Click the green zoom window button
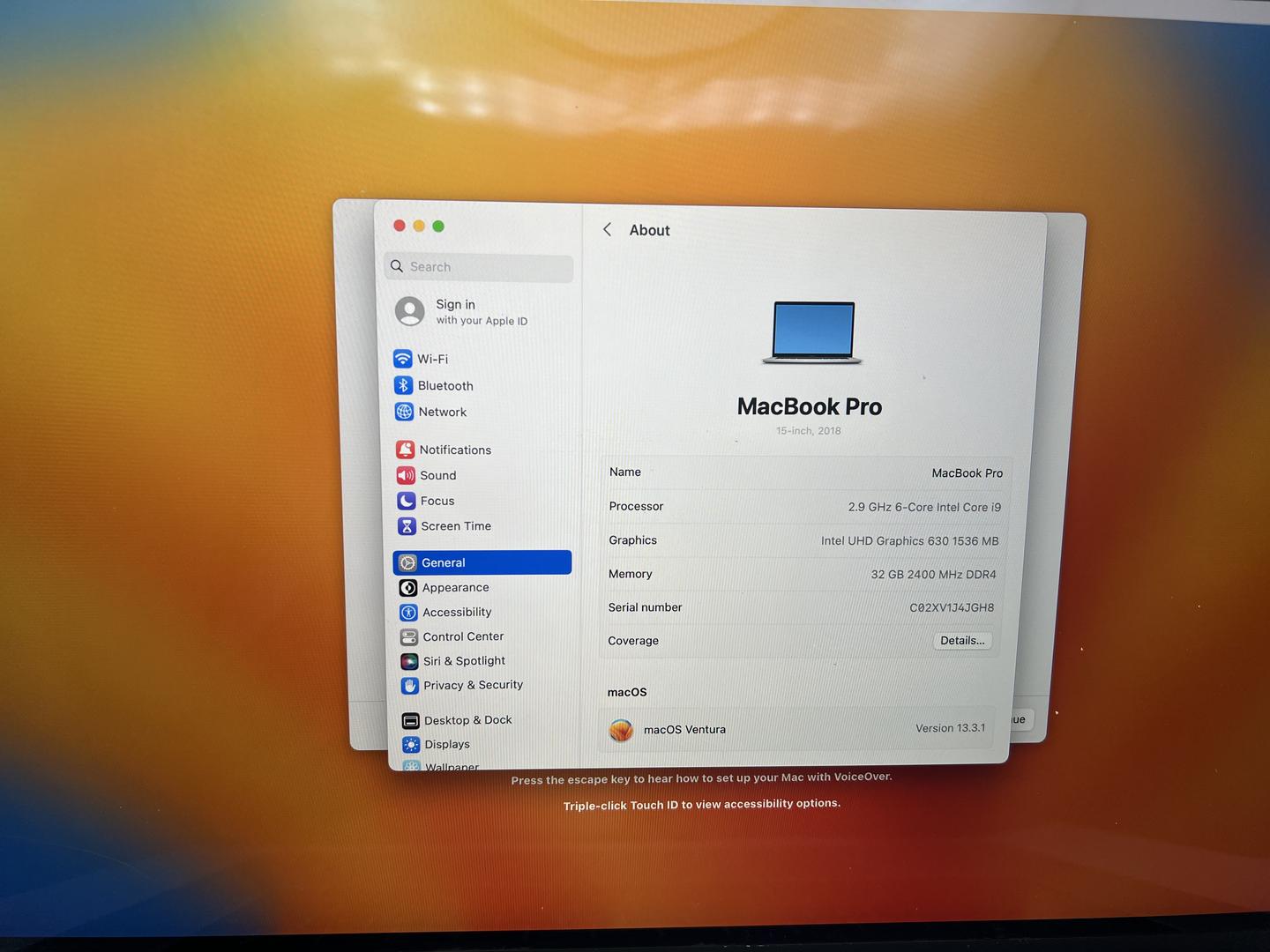The height and width of the screenshot is (952, 1270). (438, 227)
